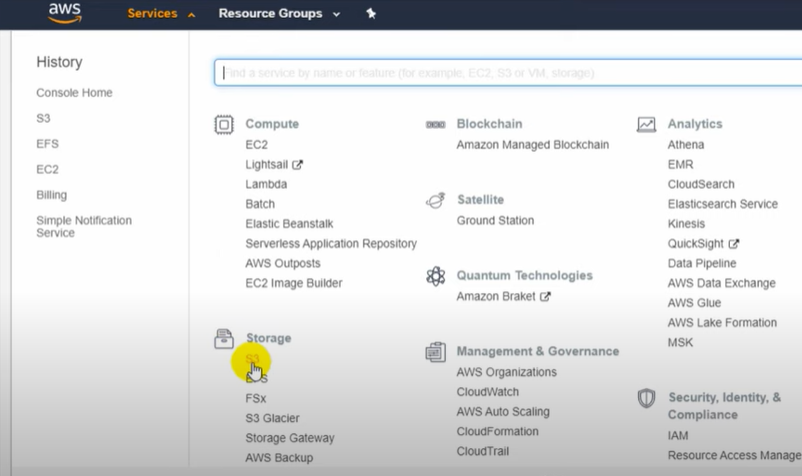Click the Satellite category icon
Viewport: 802px width, 476px height.
435,201
